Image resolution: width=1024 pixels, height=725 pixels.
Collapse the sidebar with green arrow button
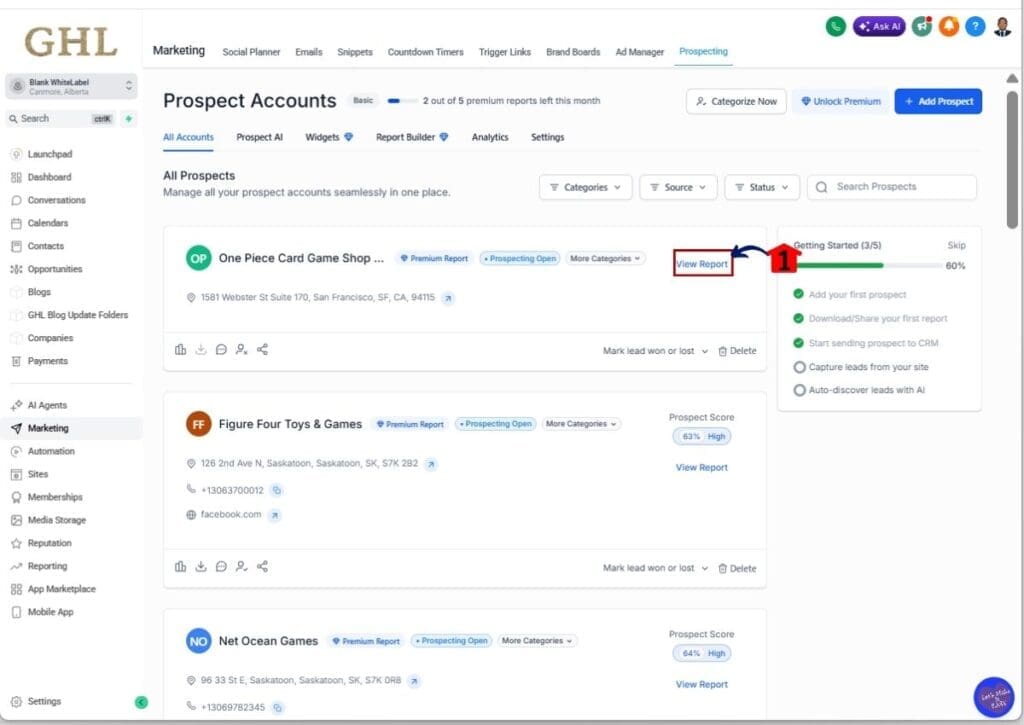coord(141,702)
